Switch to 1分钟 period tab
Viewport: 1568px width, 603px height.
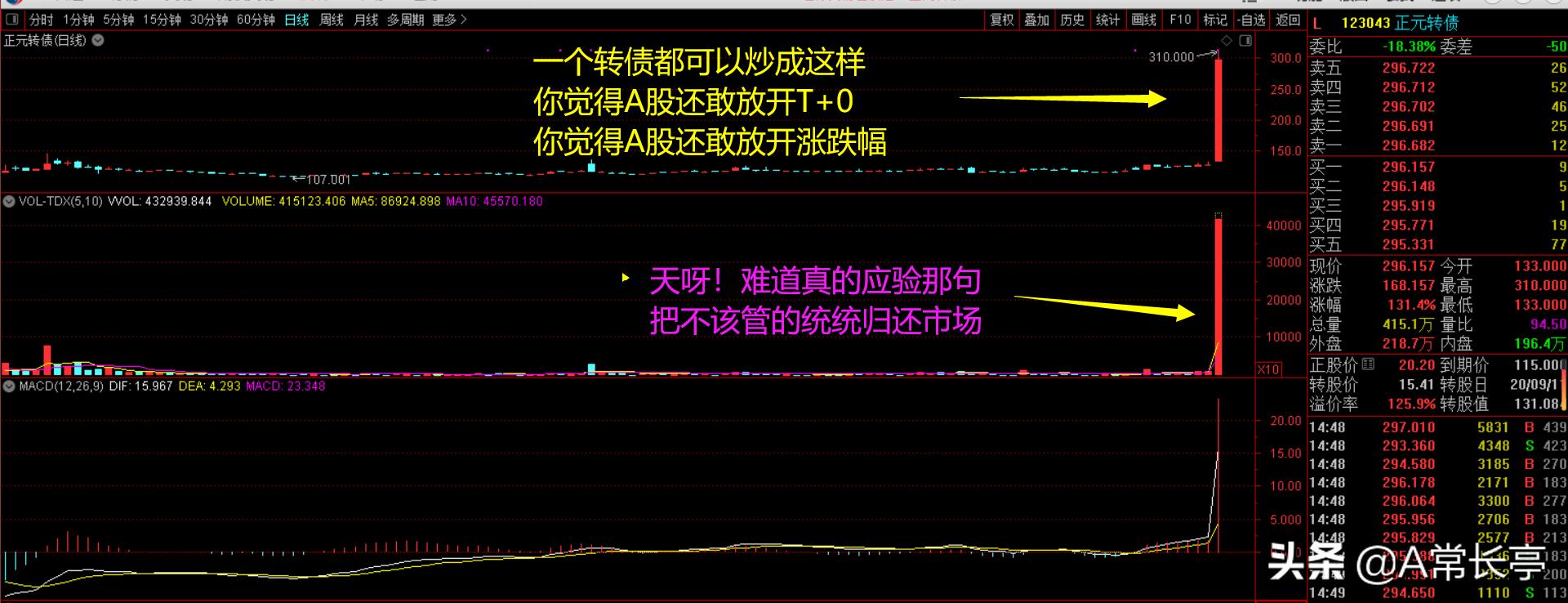coord(78,20)
